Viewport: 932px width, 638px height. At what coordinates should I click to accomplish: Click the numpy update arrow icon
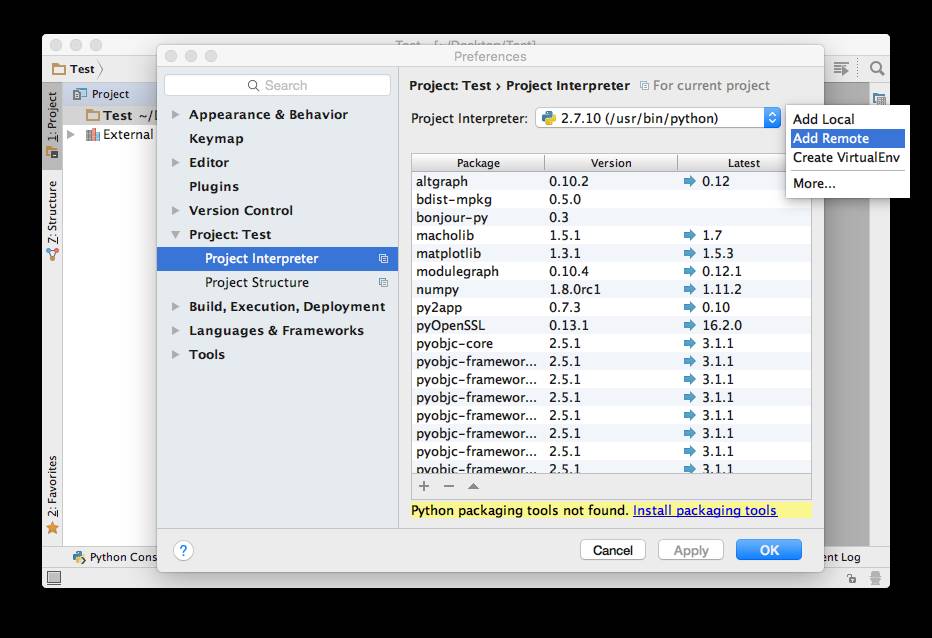click(x=689, y=290)
